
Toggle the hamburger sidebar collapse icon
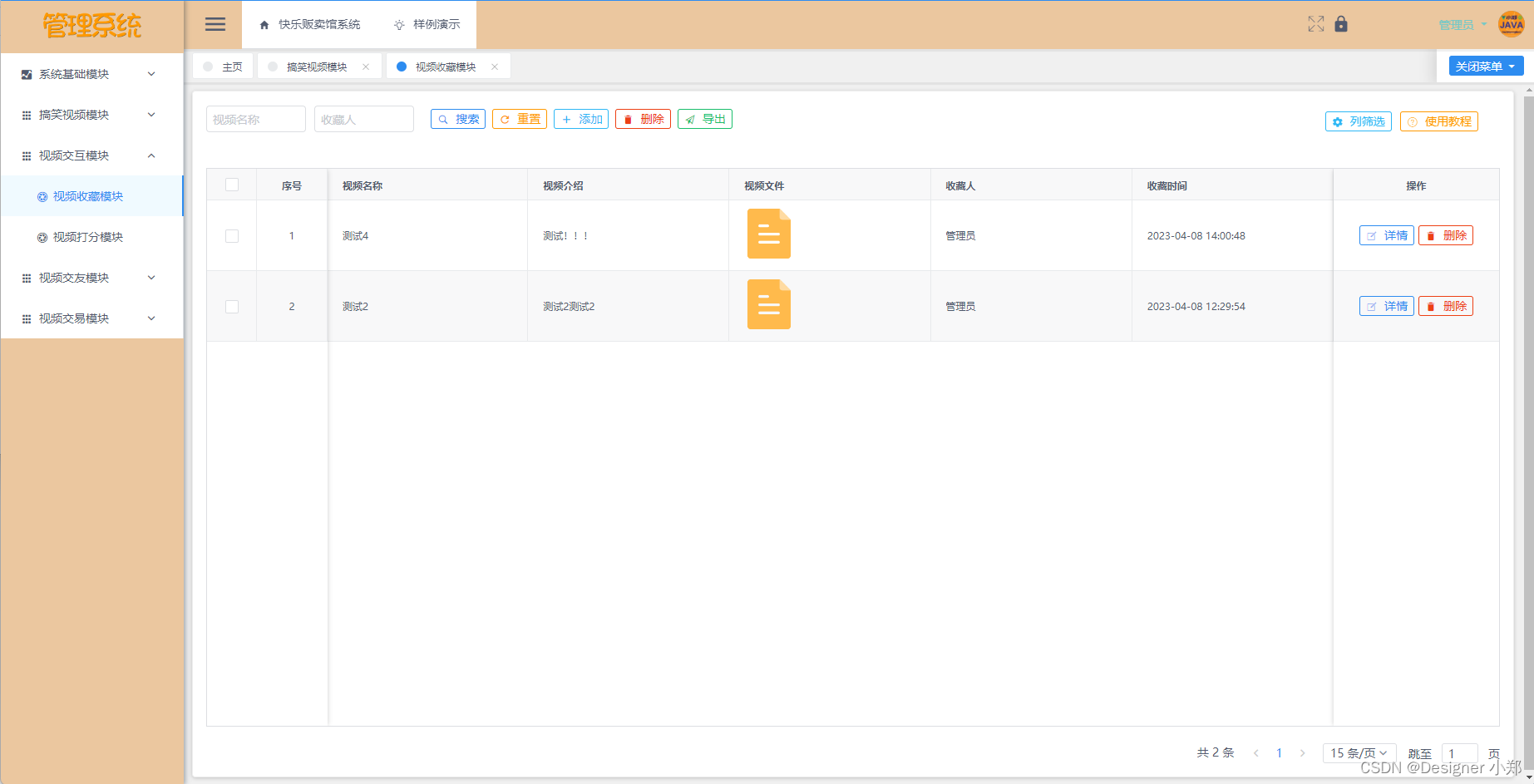click(x=215, y=24)
